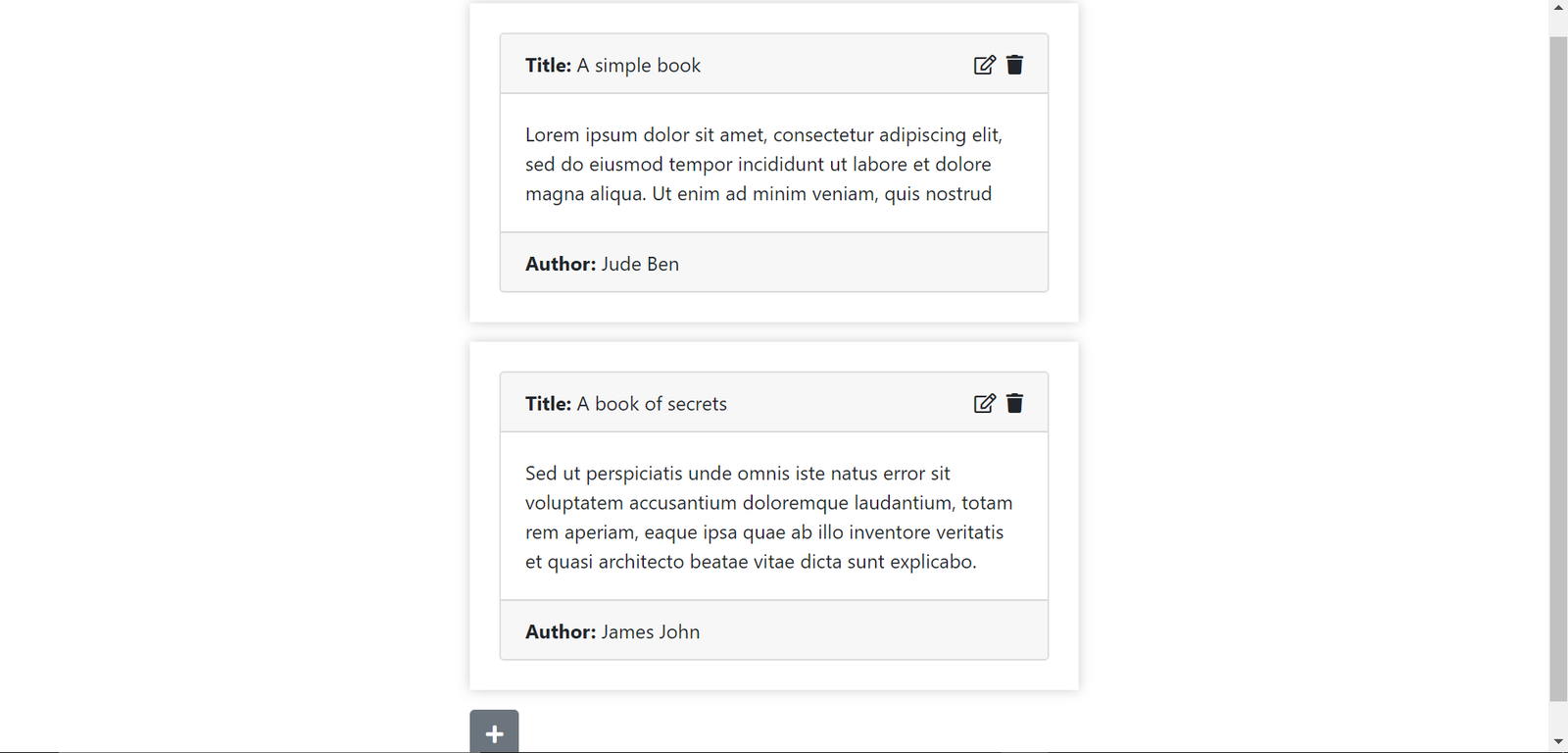1568x753 pixels.
Task: Click bold Title label in first card
Action: pos(548,66)
